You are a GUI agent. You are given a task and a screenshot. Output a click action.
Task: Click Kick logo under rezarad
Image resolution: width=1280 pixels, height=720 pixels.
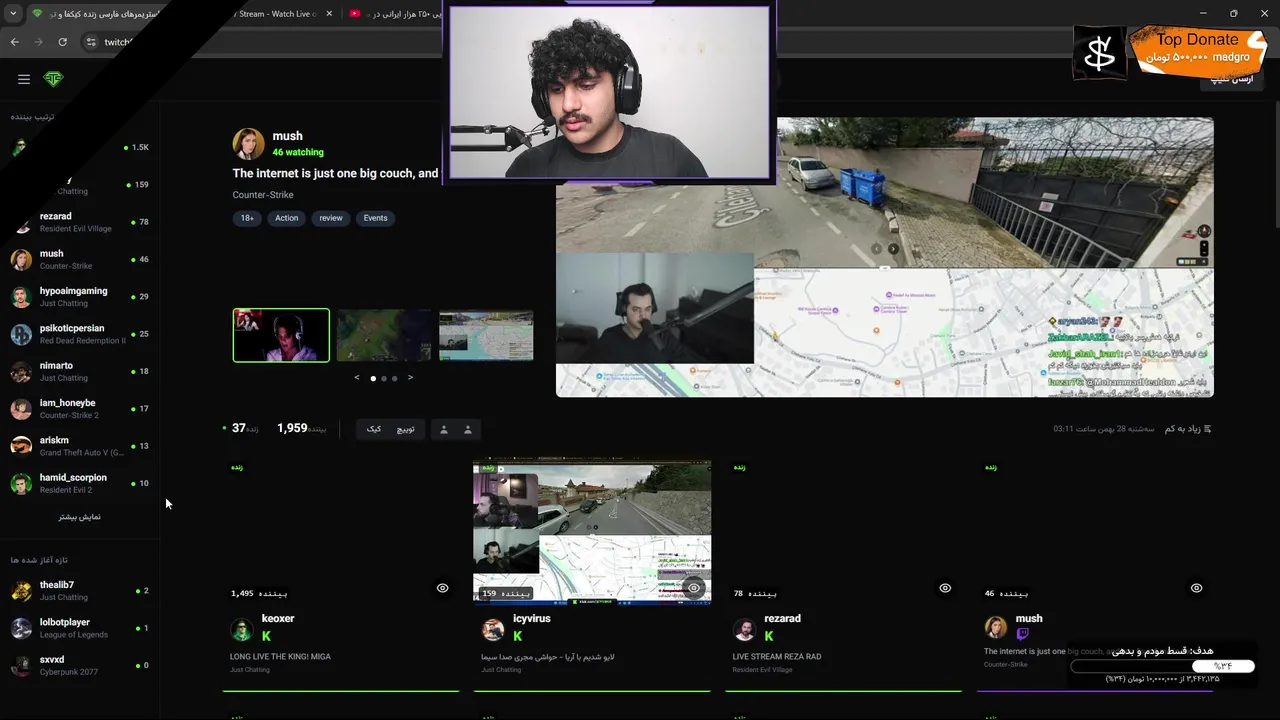click(769, 636)
